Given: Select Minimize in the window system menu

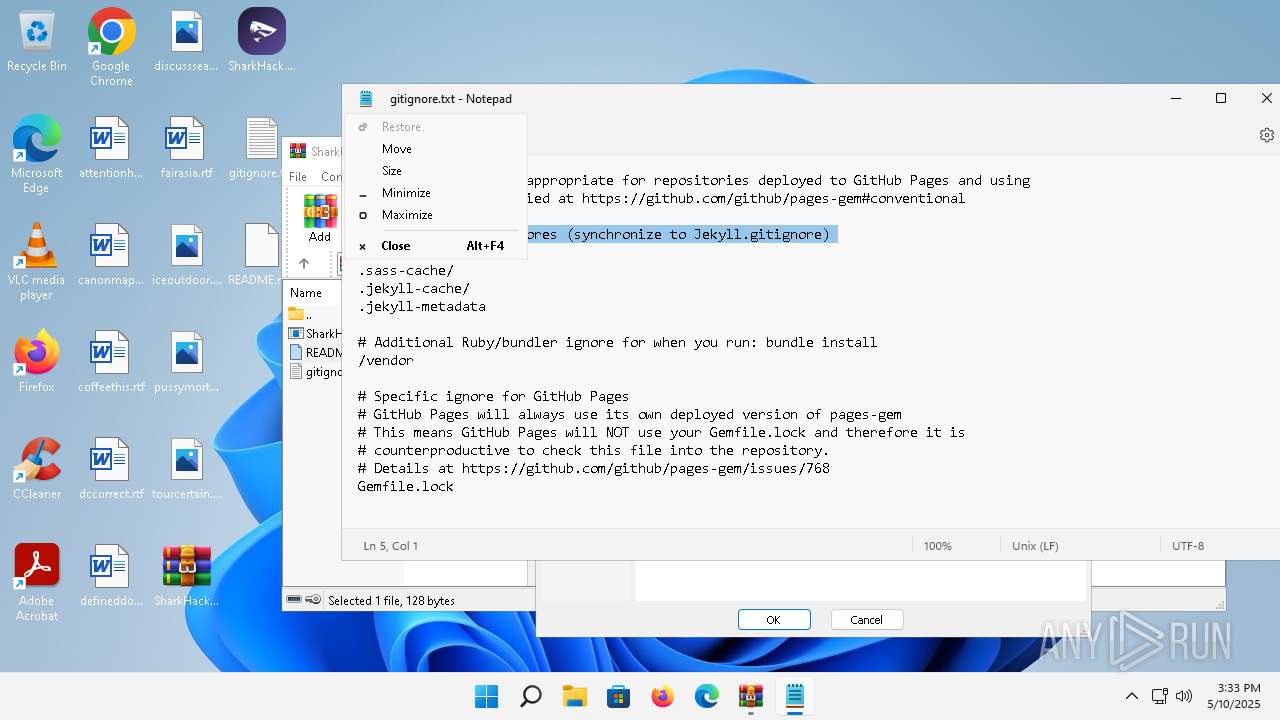Looking at the screenshot, I should coord(435,193).
